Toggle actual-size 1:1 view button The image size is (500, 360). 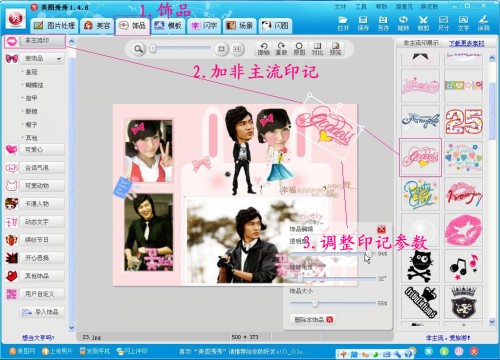coord(237,49)
